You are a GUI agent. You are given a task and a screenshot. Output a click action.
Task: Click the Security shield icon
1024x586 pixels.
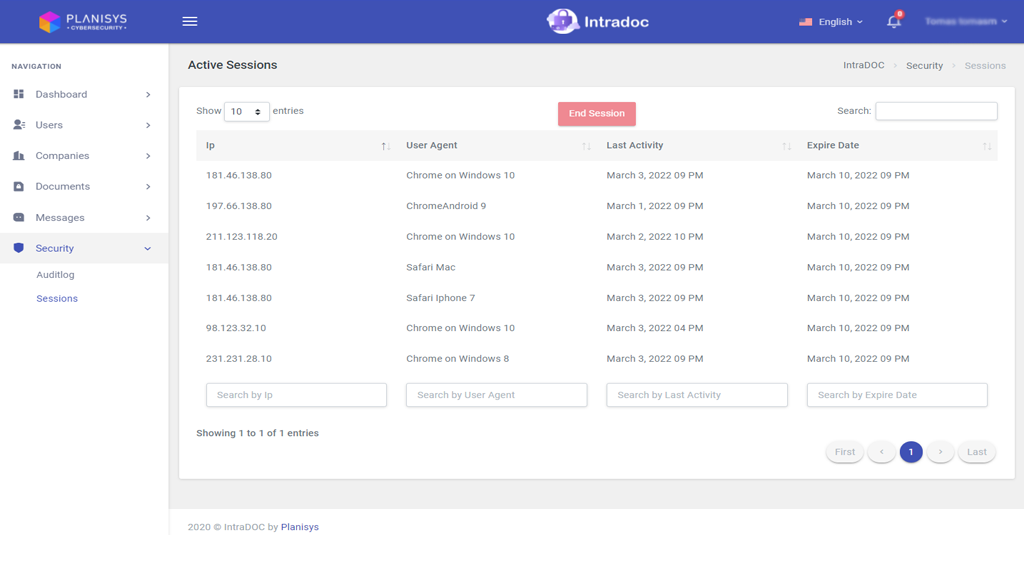[x=18, y=248]
